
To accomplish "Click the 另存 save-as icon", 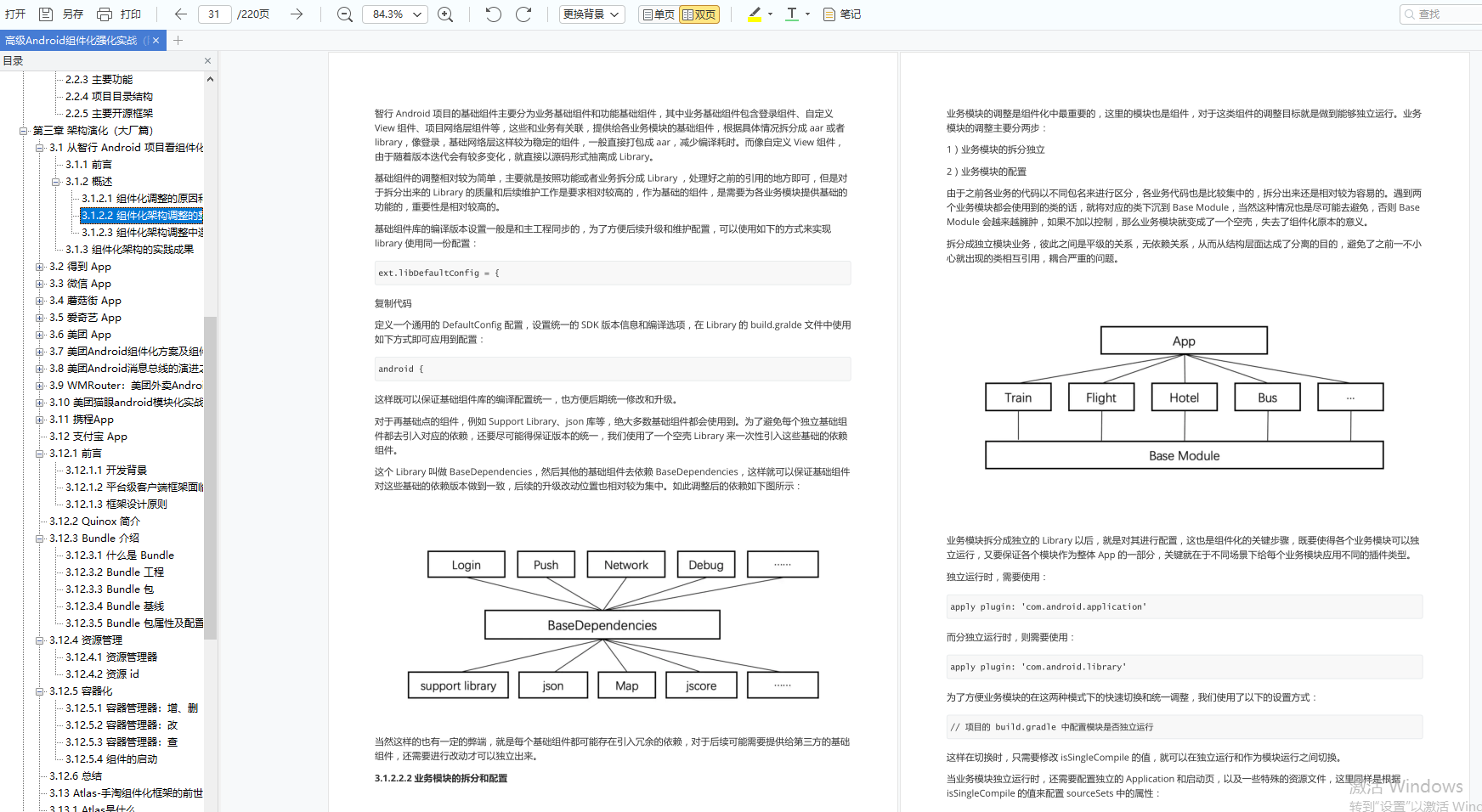I will [46, 14].
